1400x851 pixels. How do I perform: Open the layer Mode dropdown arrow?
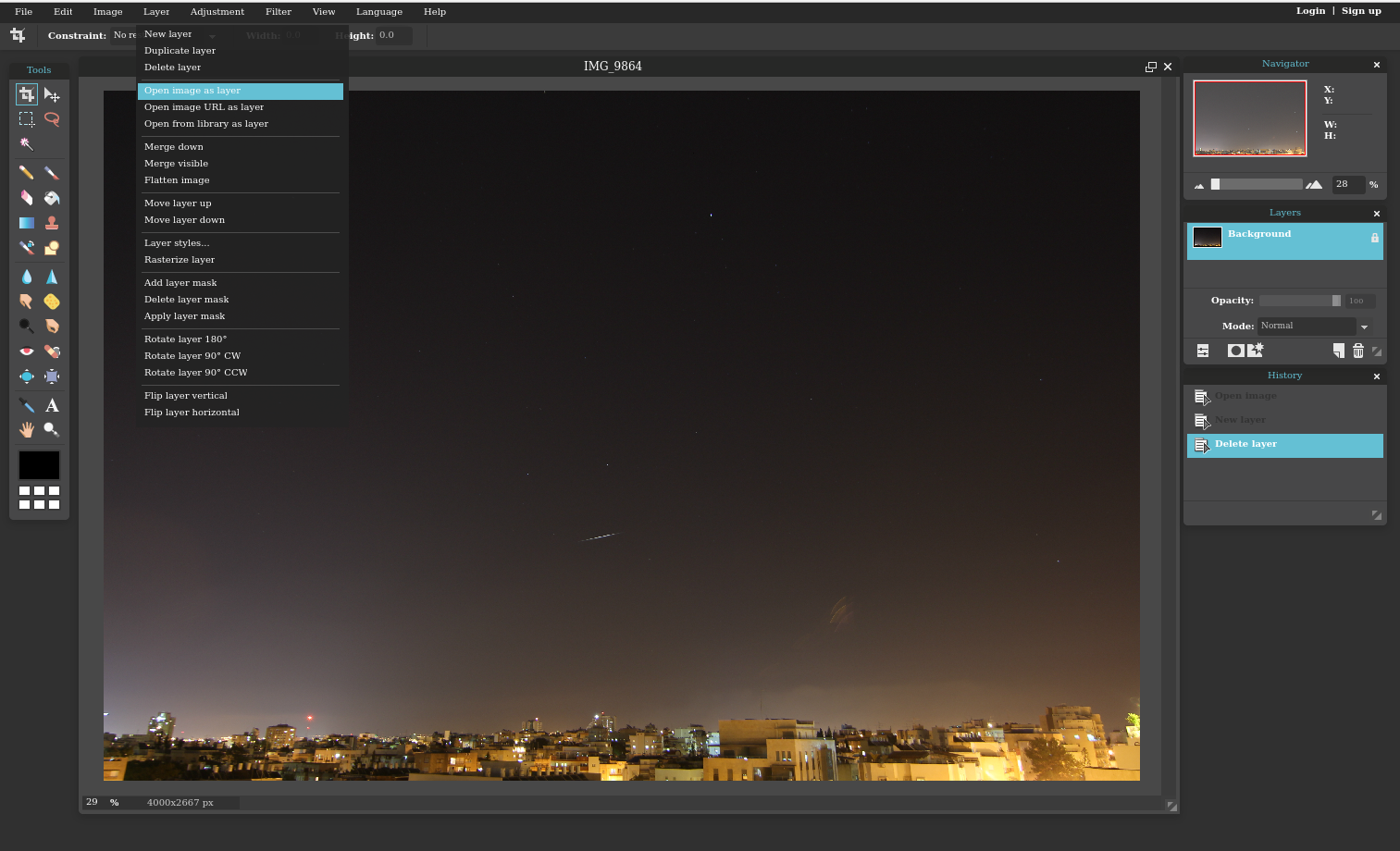[1364, 327]
